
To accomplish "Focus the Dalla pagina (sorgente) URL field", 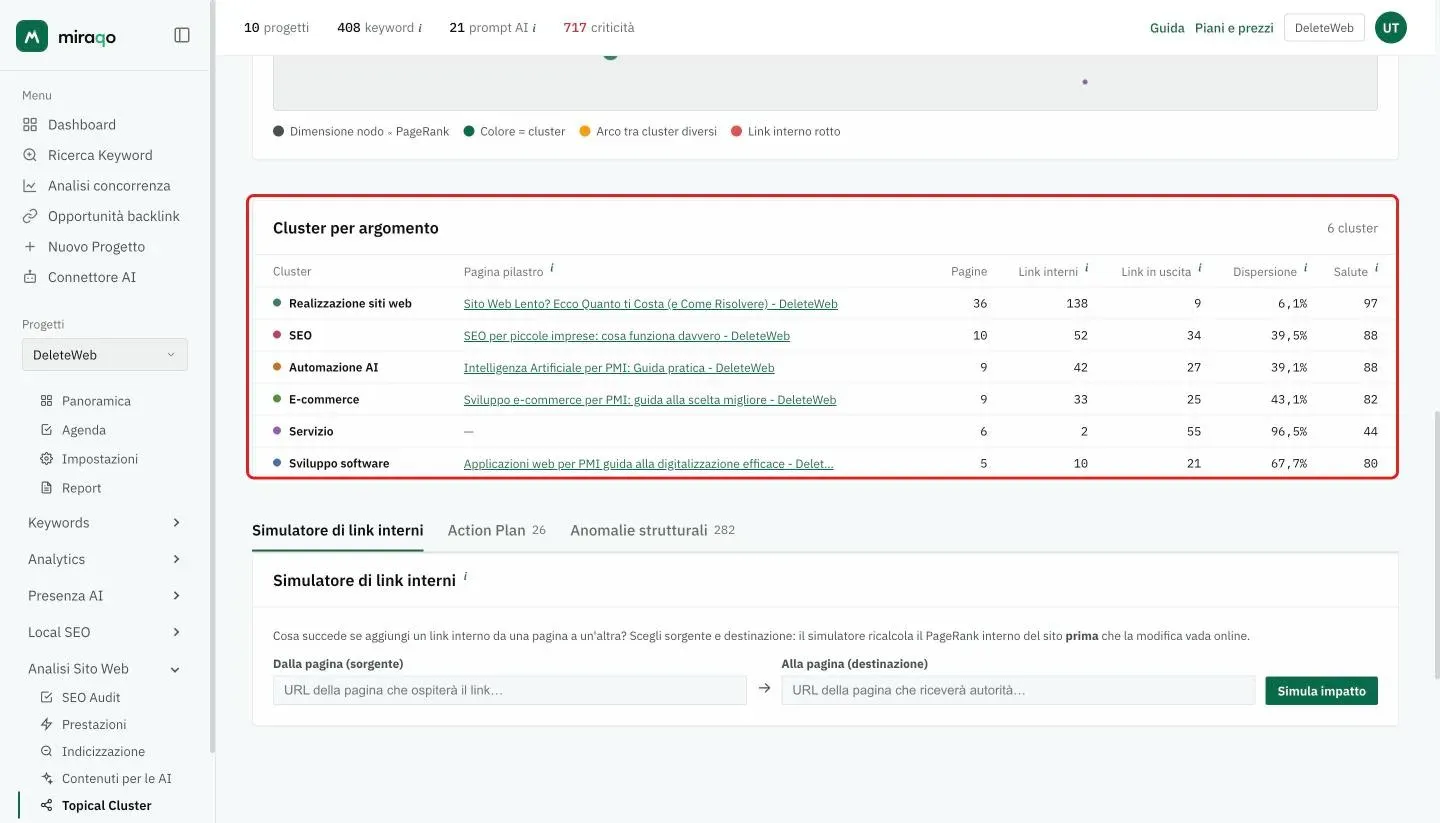I will [510, 690].
